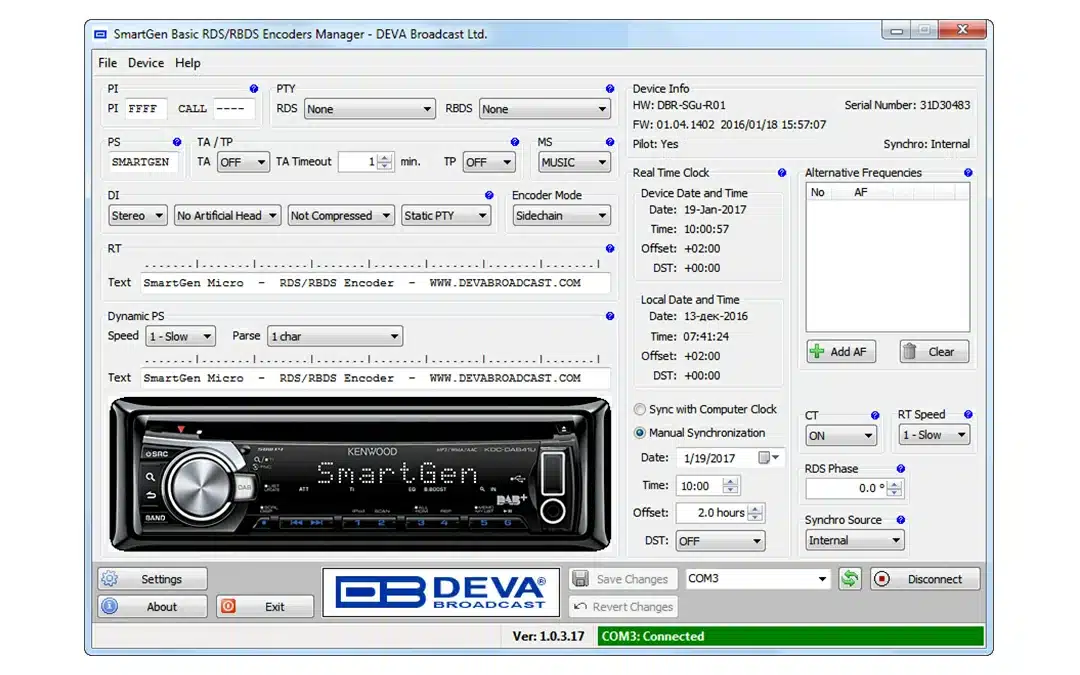The image size is (1080, 675).
Task: Select Manual Synchronization option
Action: (x=700, y=433)
